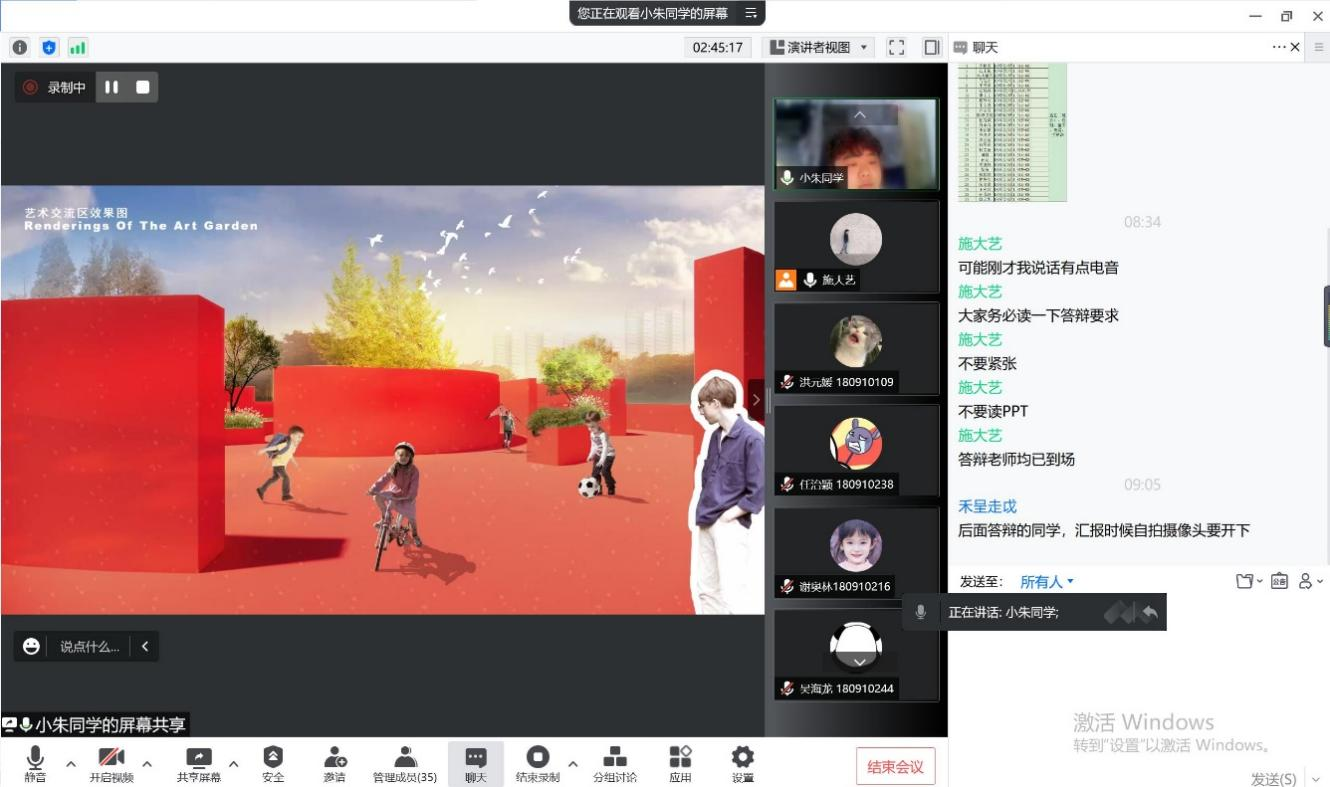
Task: Pause the recording in the 录制中 bar
Action: point(111,87)
